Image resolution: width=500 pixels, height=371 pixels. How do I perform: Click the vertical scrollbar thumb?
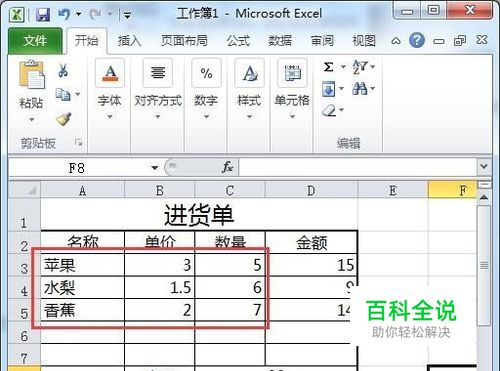(x=484, y=265)
